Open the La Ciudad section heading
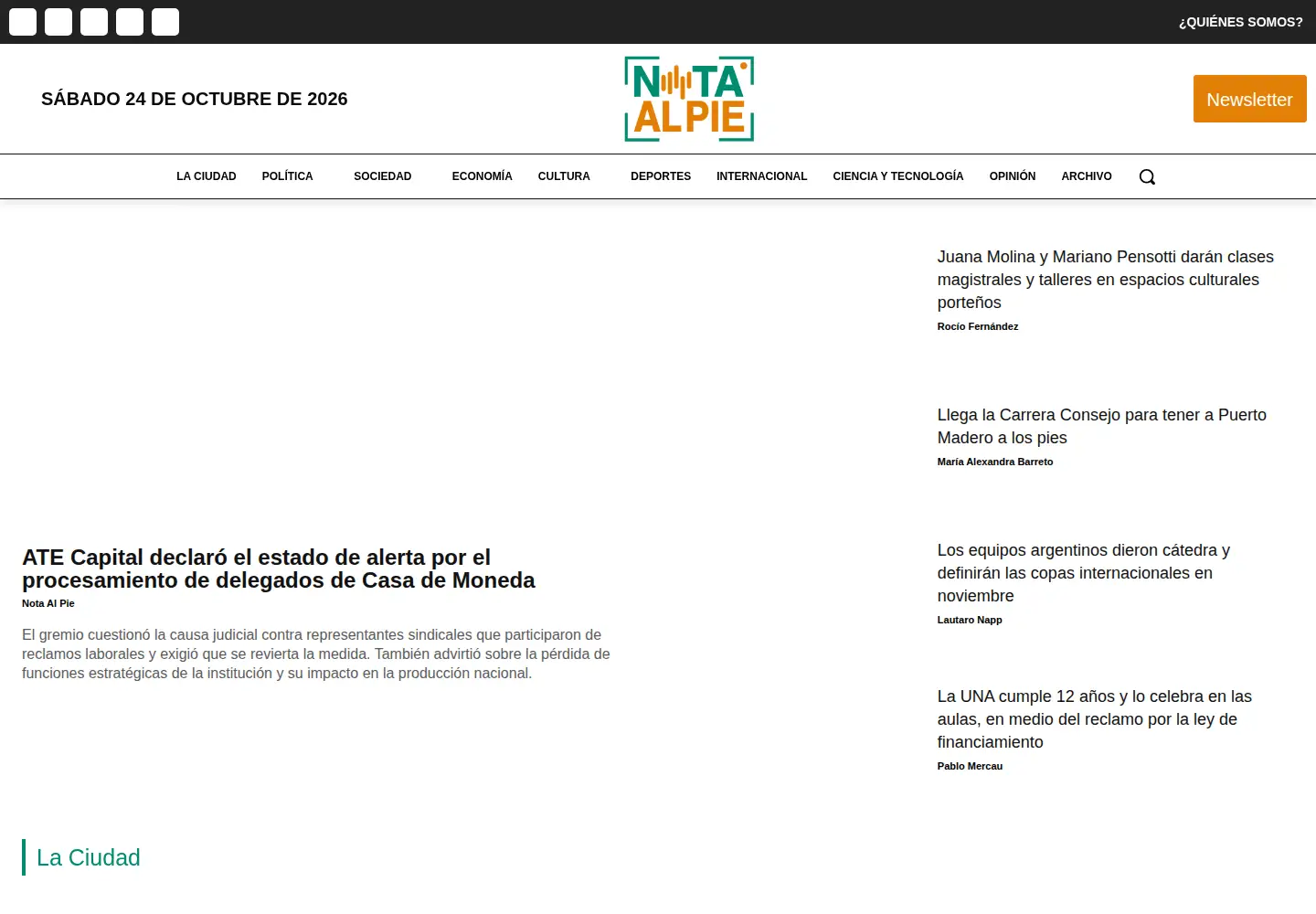Screen dimensions: 1316x914 pos(89,857)
